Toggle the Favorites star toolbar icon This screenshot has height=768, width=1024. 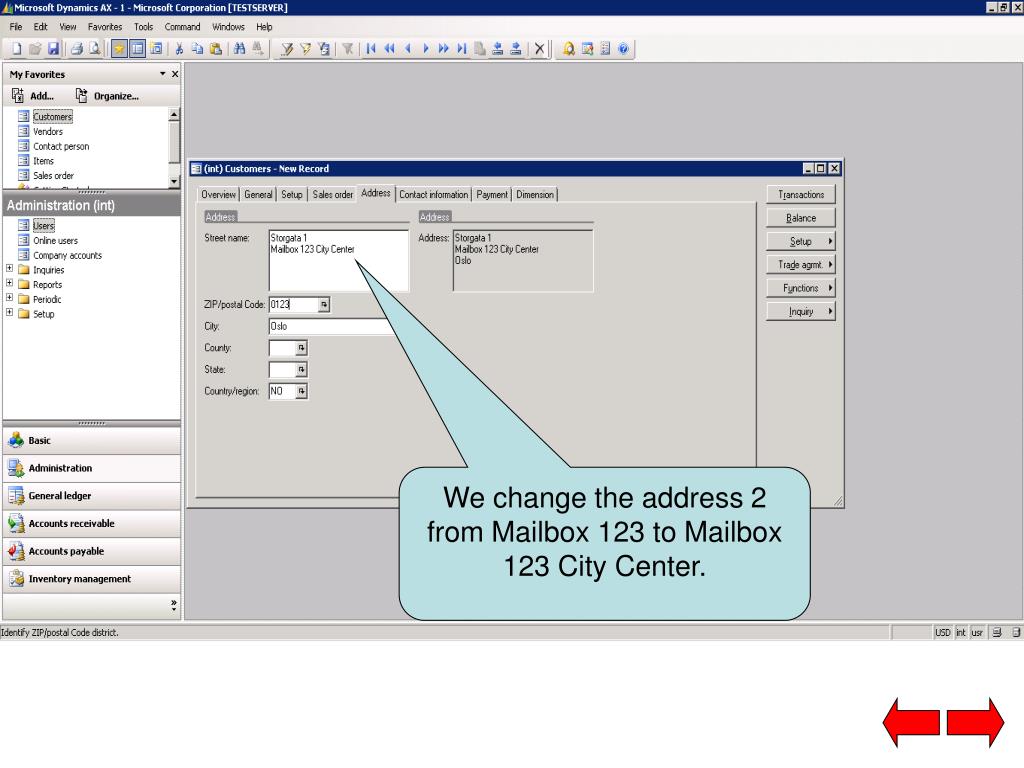[119, 48]
